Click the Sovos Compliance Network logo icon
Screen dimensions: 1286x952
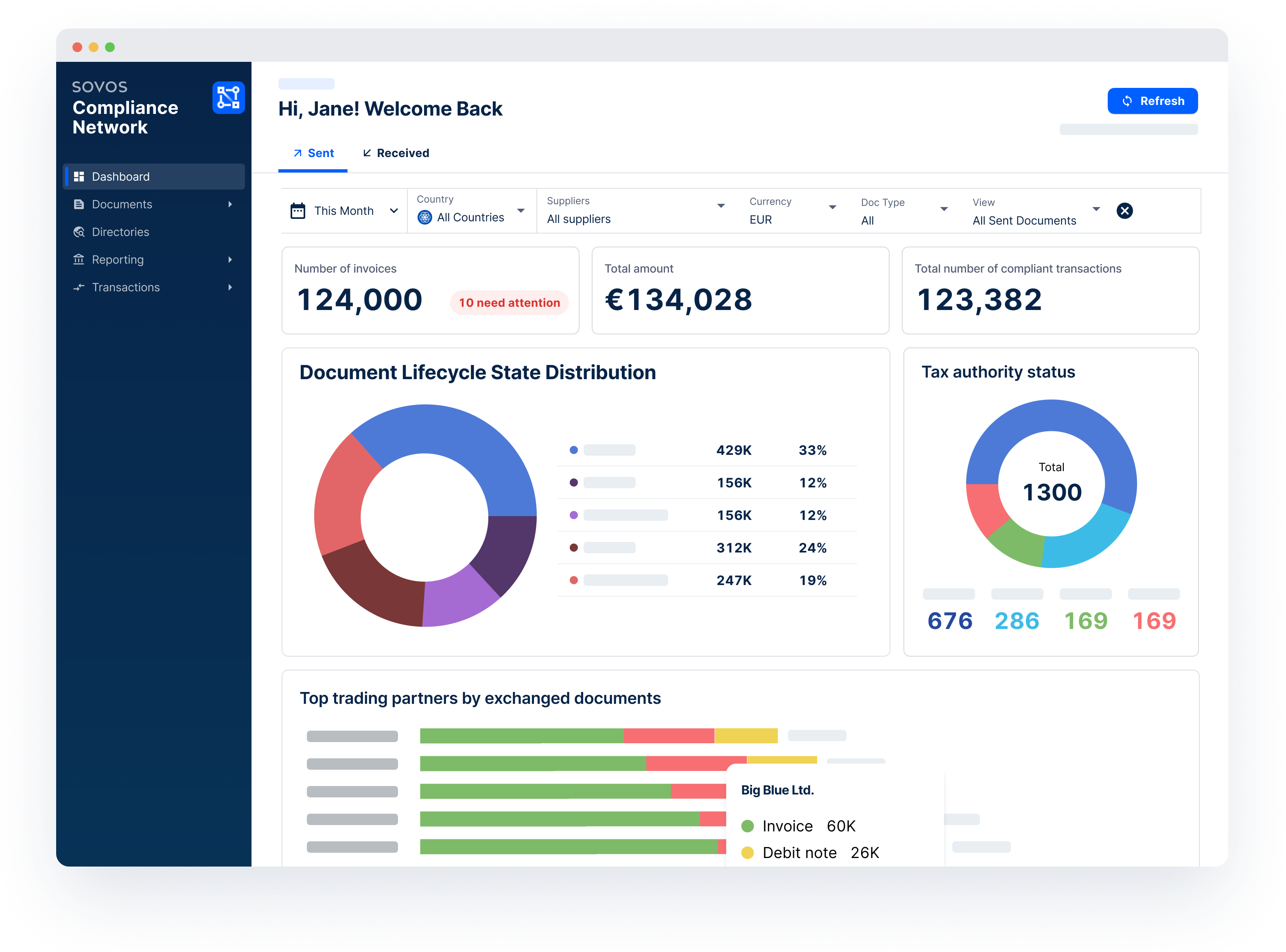point(229,98)
